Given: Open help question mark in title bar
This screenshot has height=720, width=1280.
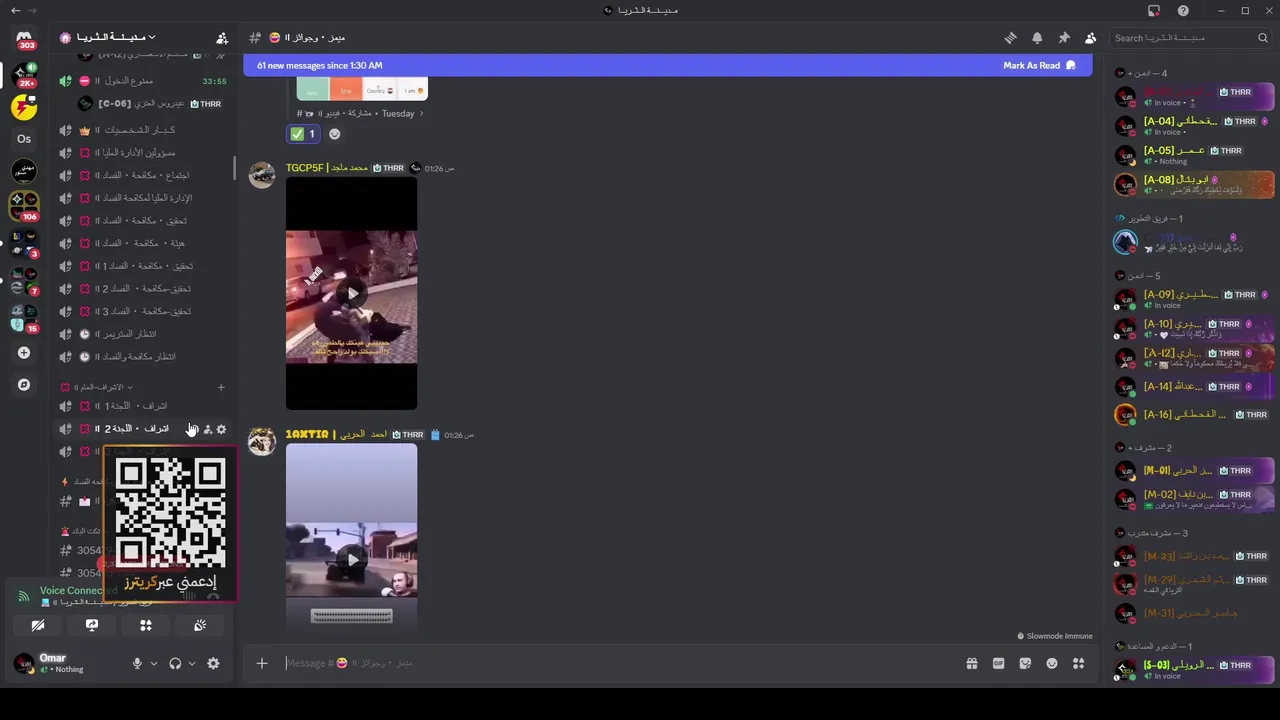Looking at the screenshot, I should (x=1183, y=10).
